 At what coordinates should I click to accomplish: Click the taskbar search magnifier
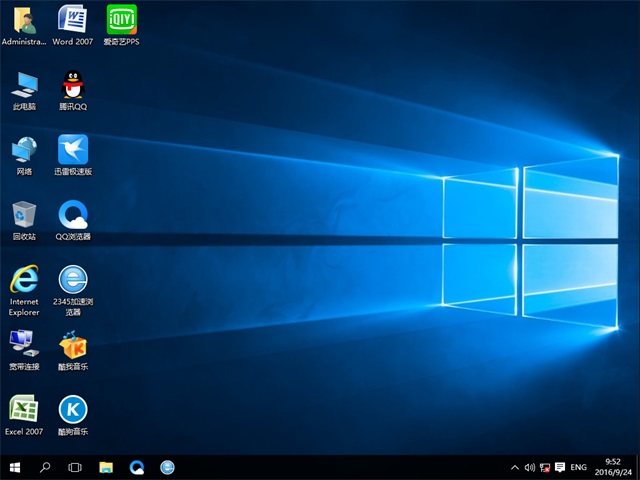[45, 467]
